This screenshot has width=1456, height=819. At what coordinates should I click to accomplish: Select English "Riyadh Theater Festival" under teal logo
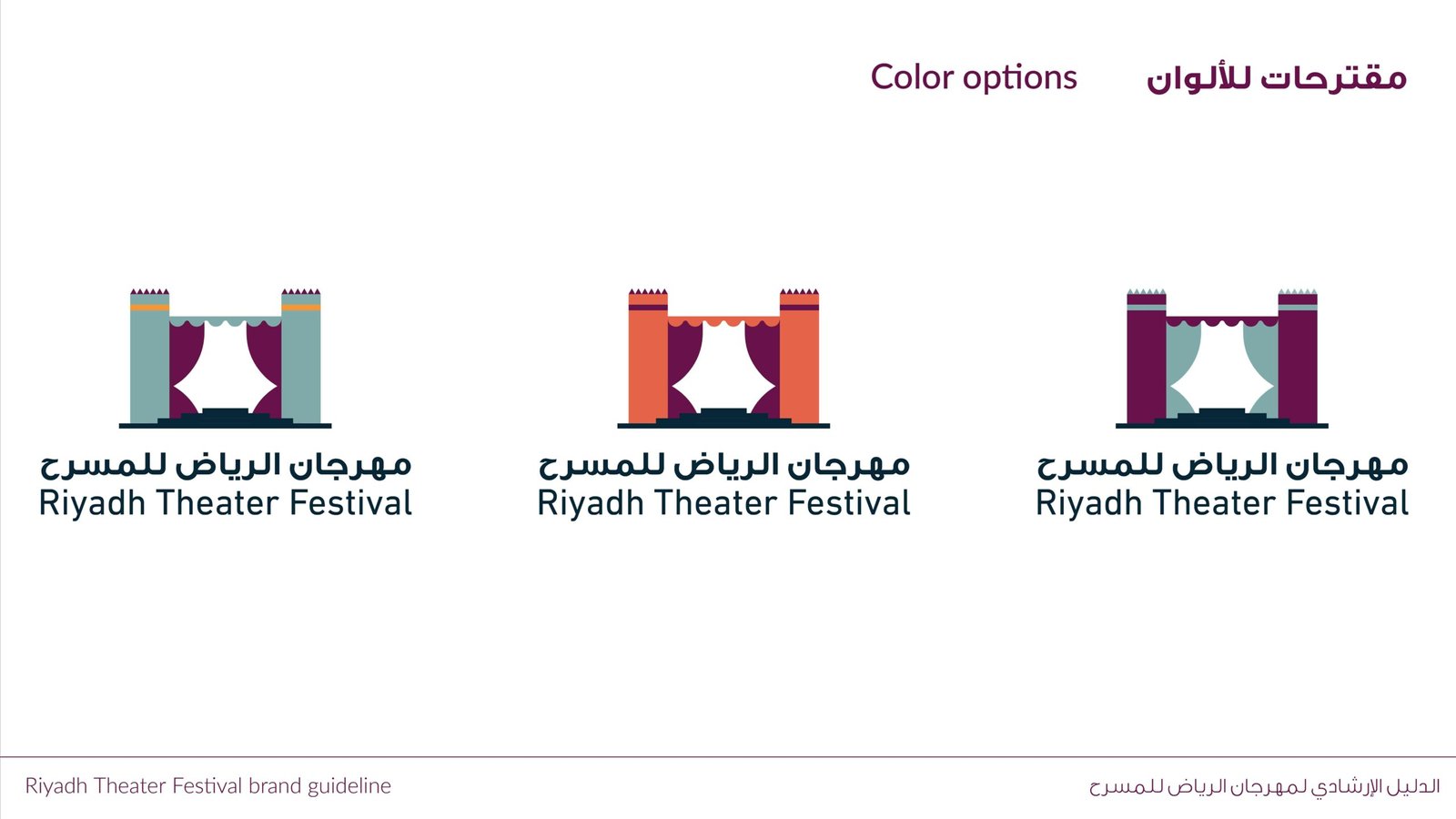(x=226, y=503)
